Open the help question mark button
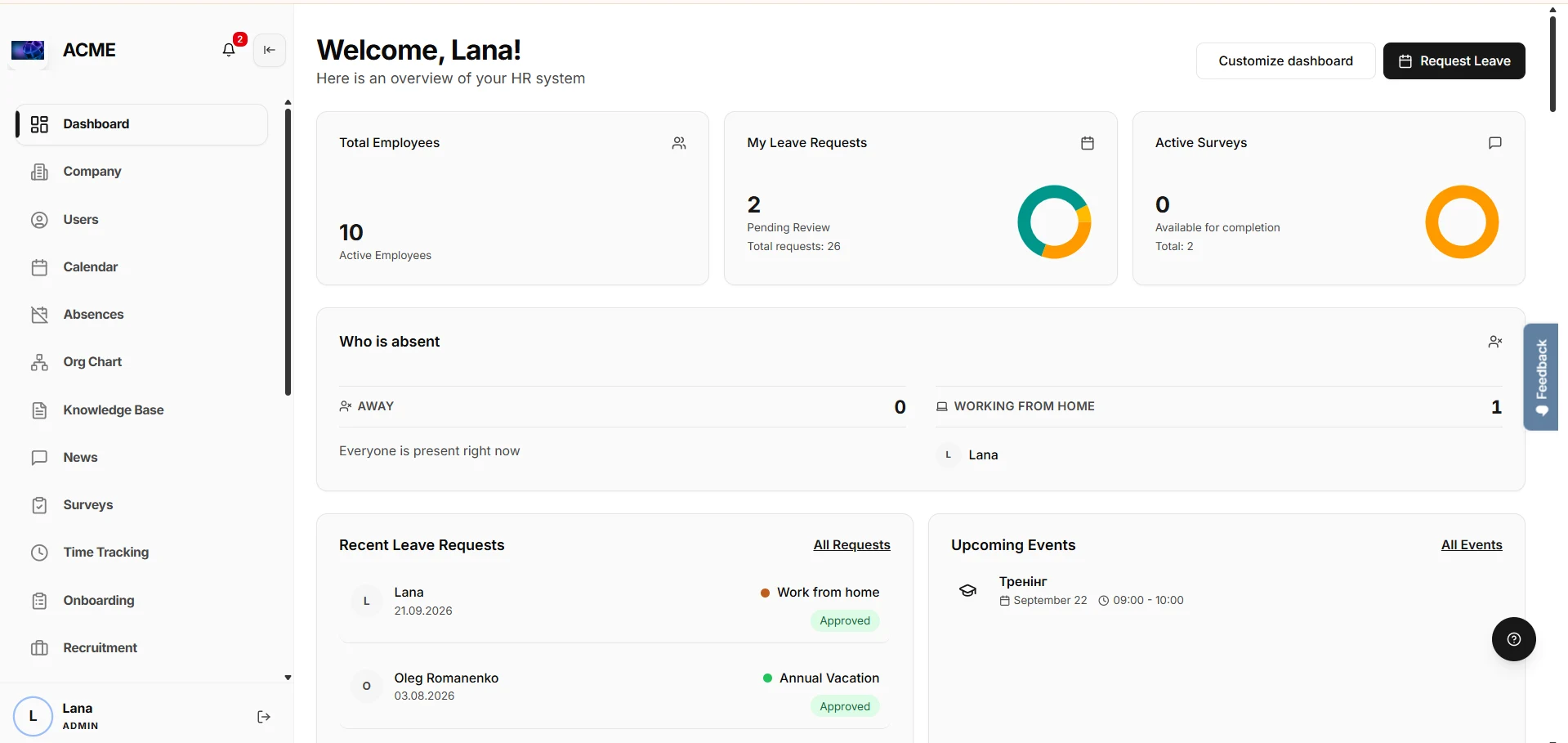 click(1514, 639)
